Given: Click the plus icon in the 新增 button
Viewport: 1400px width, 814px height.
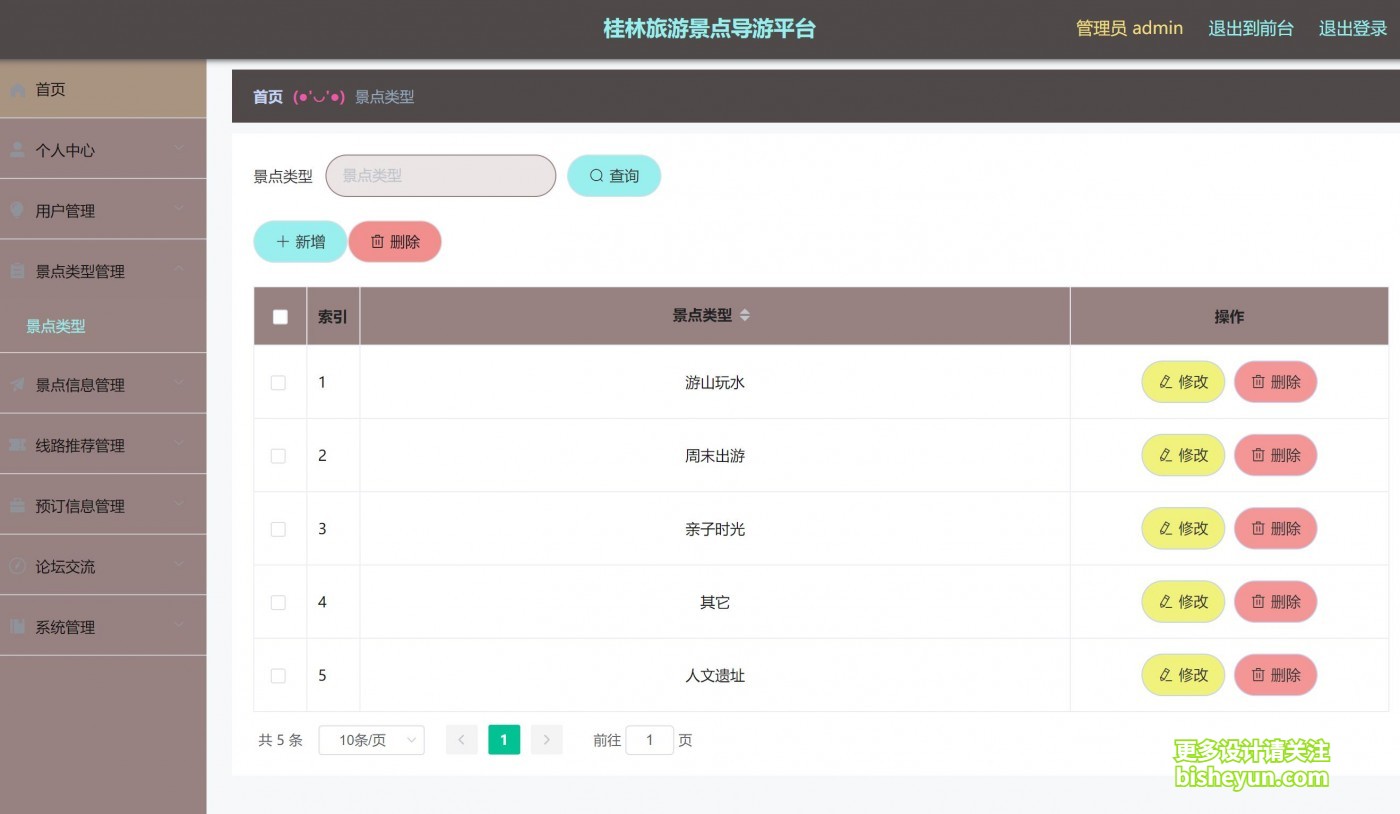Looking at the screenshot, I should [283, 241].
